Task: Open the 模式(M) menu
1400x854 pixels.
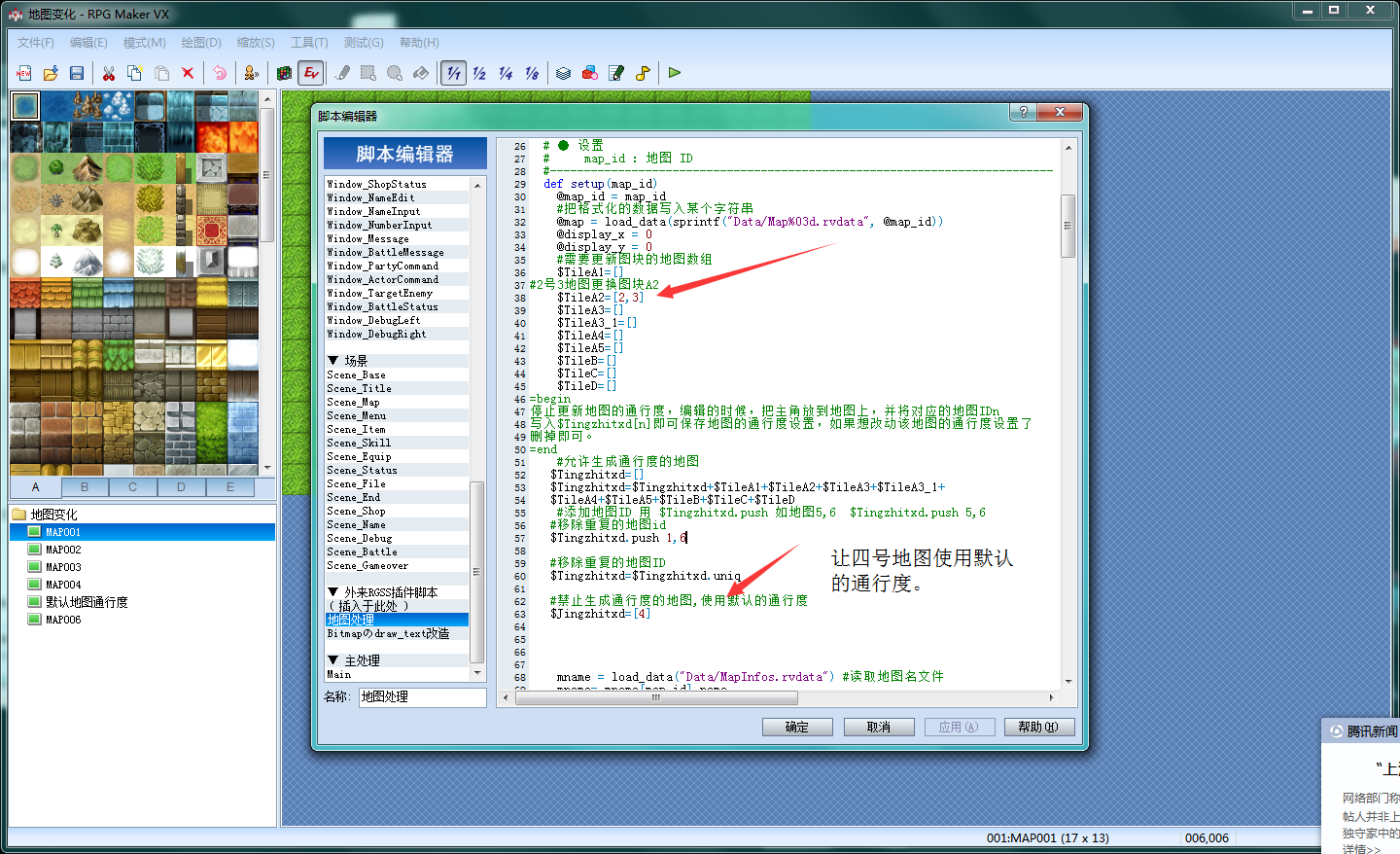Action: pyautogui.click(x=145, y=43)
